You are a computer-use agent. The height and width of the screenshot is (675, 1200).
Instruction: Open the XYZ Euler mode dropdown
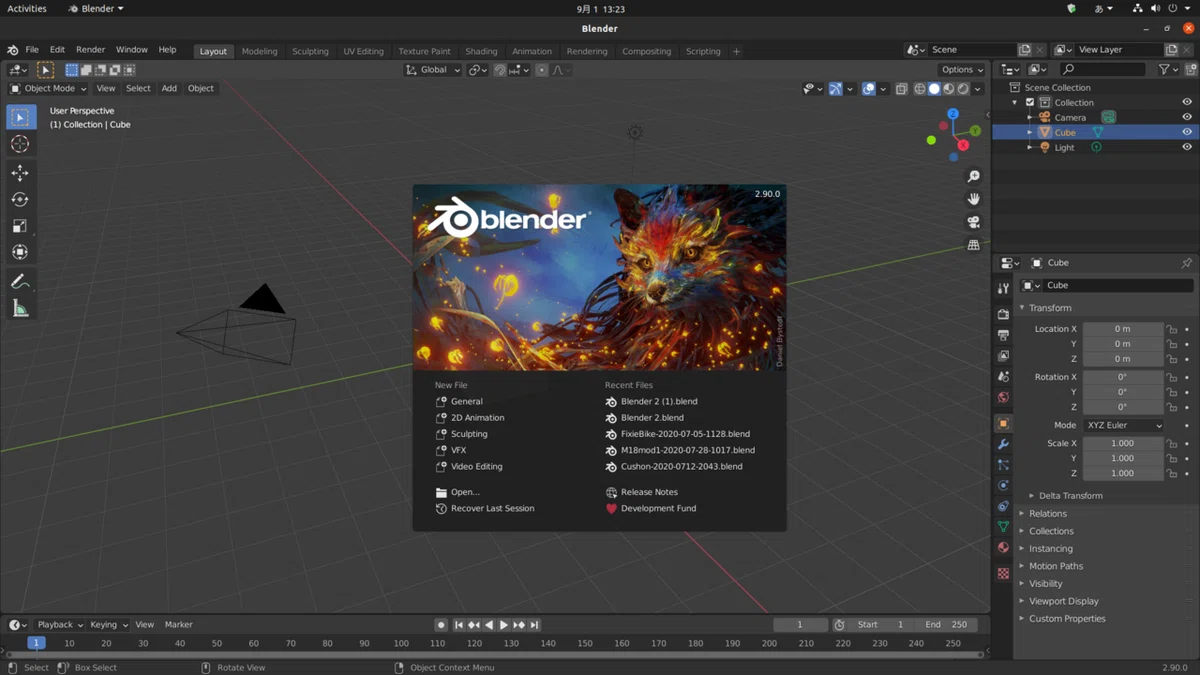[1124, 425]
